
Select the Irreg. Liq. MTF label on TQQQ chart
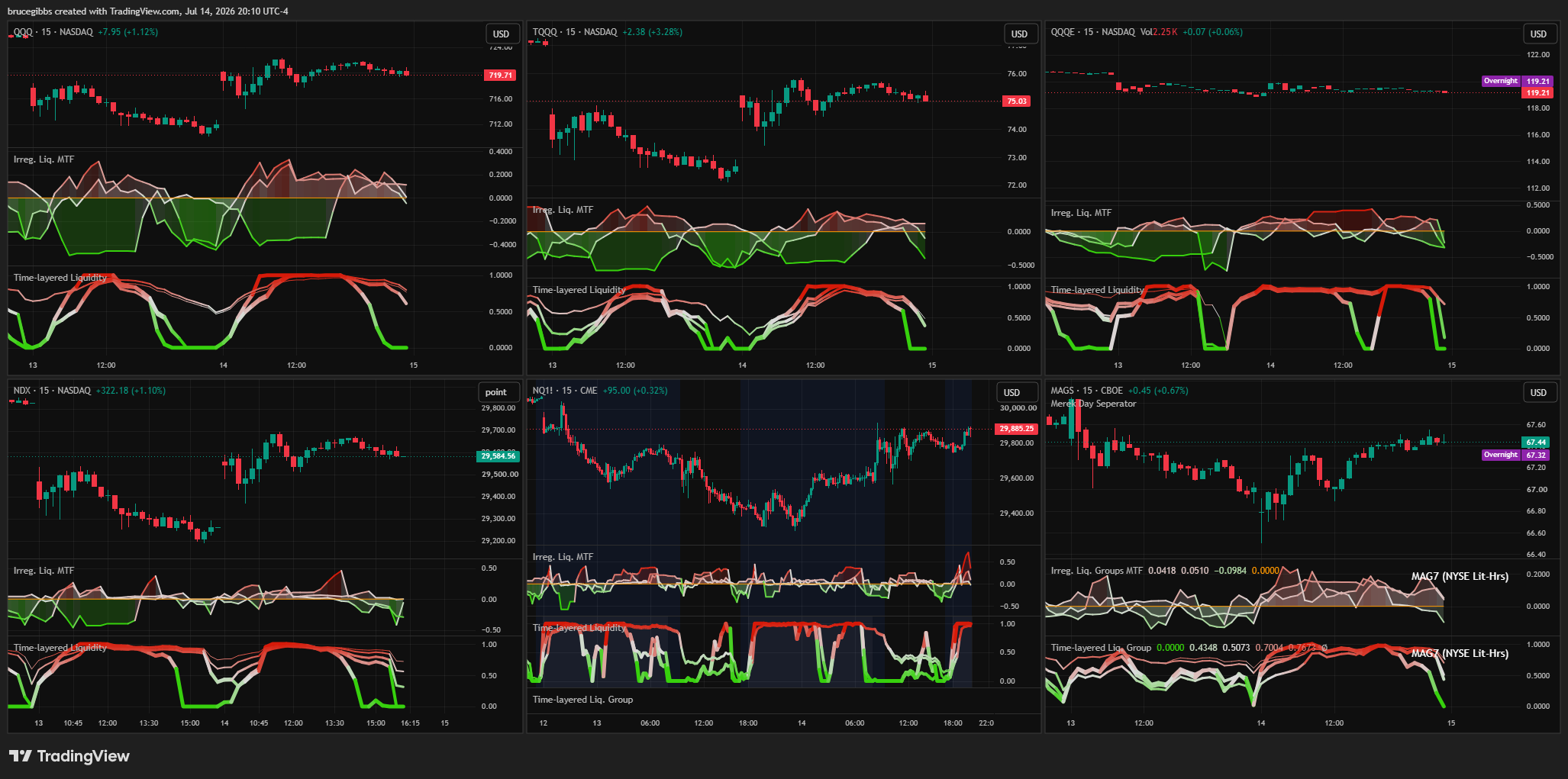(x=563, y=210)
